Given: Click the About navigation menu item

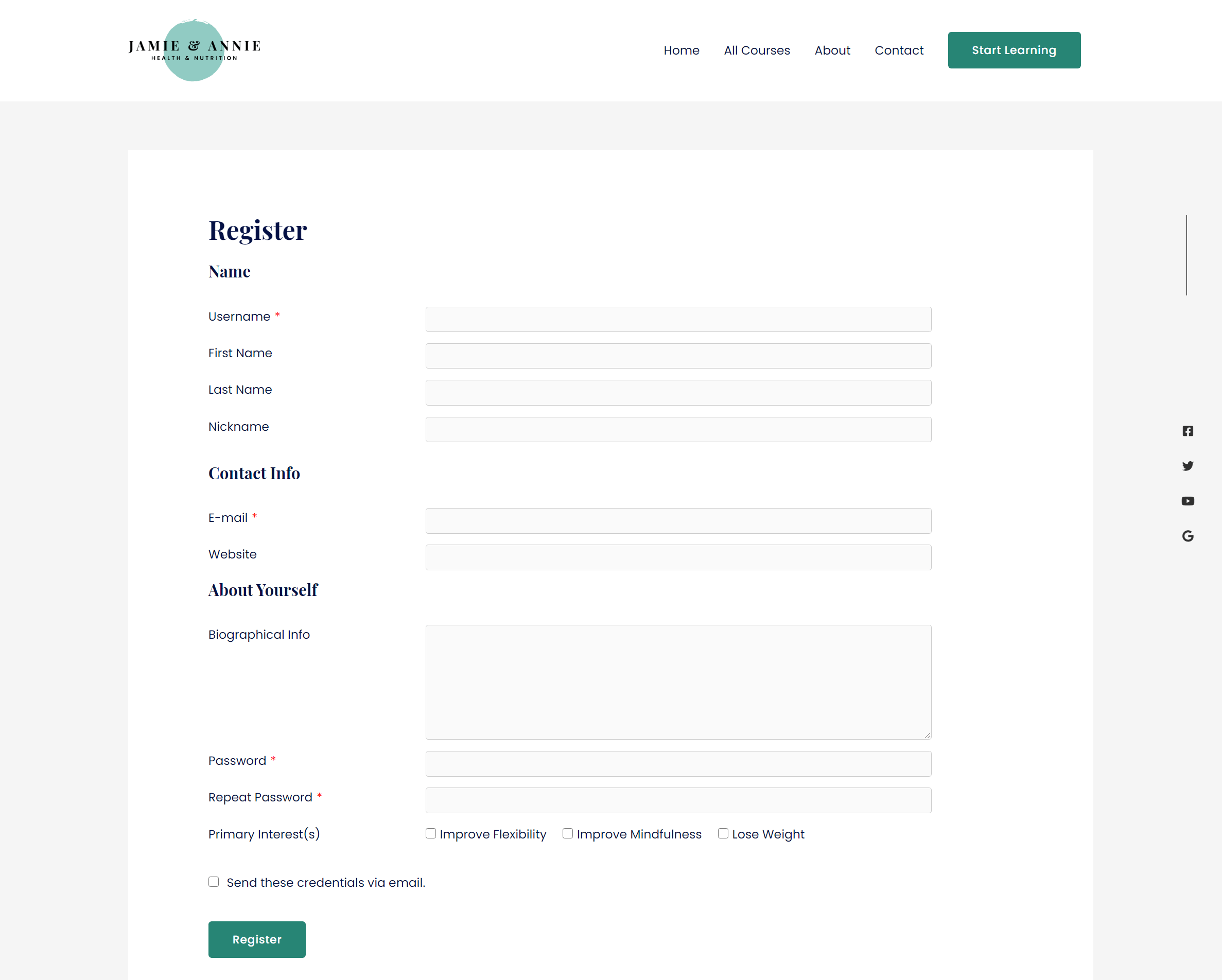Looking at the screenshot, I should point(832,50).
